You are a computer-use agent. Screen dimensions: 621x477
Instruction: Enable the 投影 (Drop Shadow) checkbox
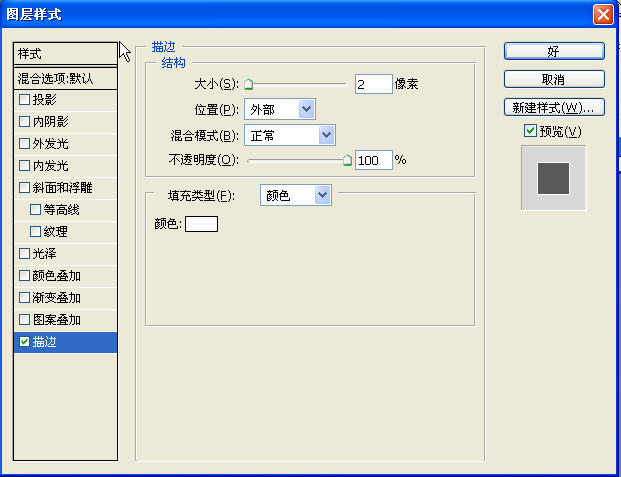[x=25, y=100]
